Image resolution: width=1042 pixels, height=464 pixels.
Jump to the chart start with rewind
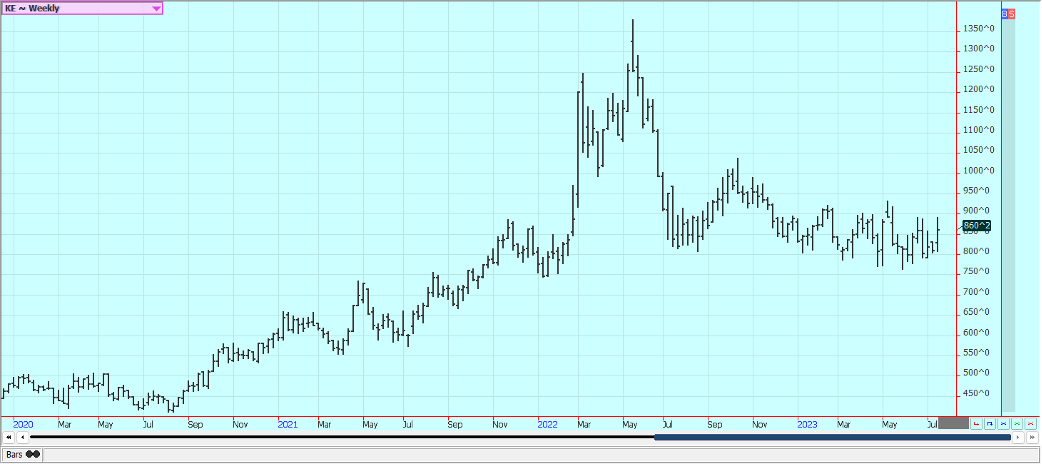click(8, 437)
